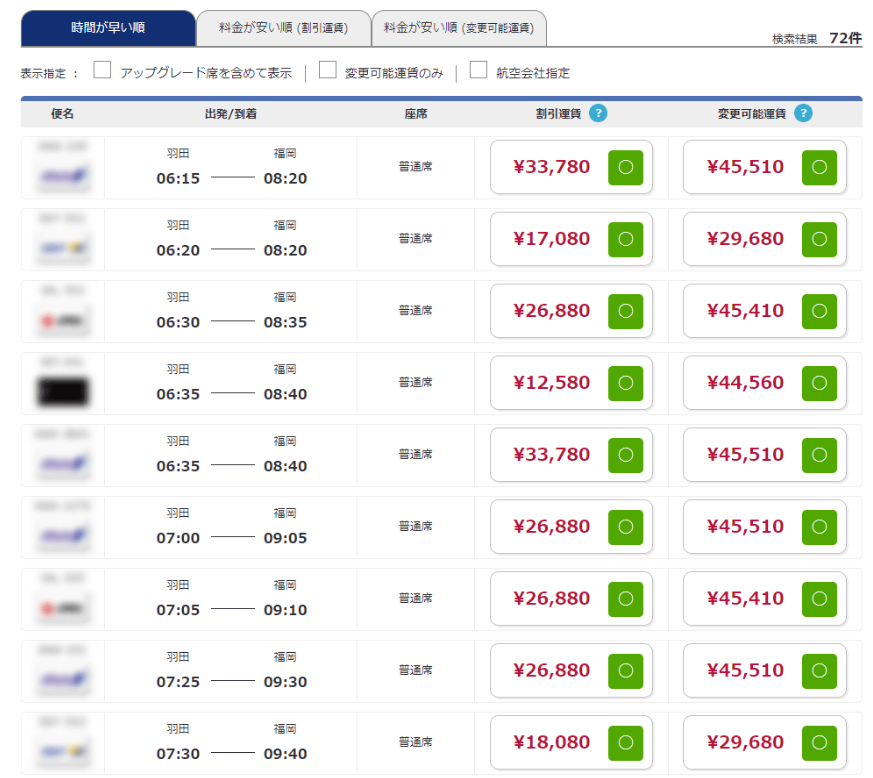Viewport: 873px width, 778px height.
Task: Select green icon for 07:05 flight's ¥45,410 fare
Action: [x=819, y=599]
